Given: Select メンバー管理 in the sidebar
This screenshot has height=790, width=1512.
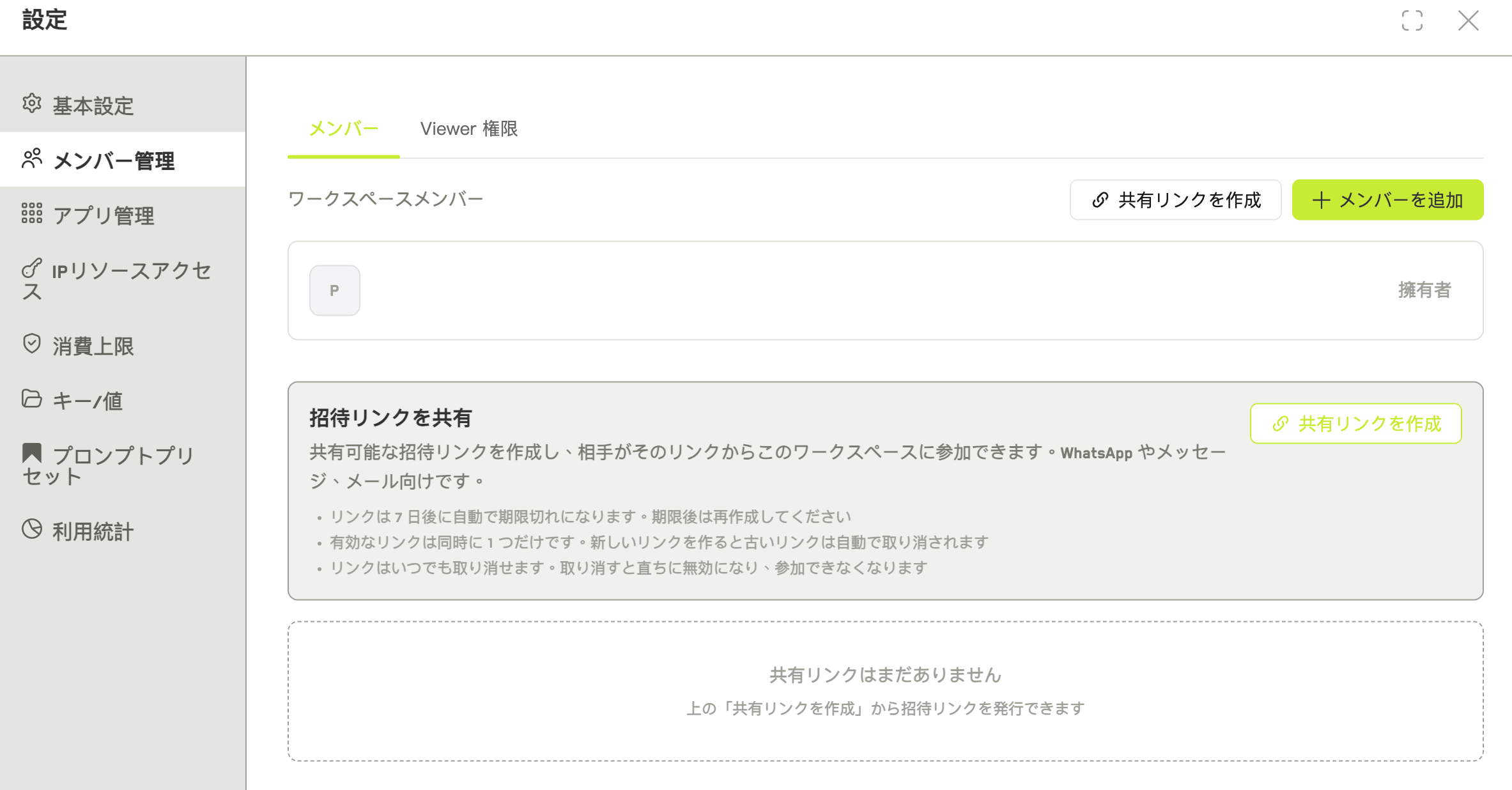Looking at the screenshot, I should tap(123, 160).
